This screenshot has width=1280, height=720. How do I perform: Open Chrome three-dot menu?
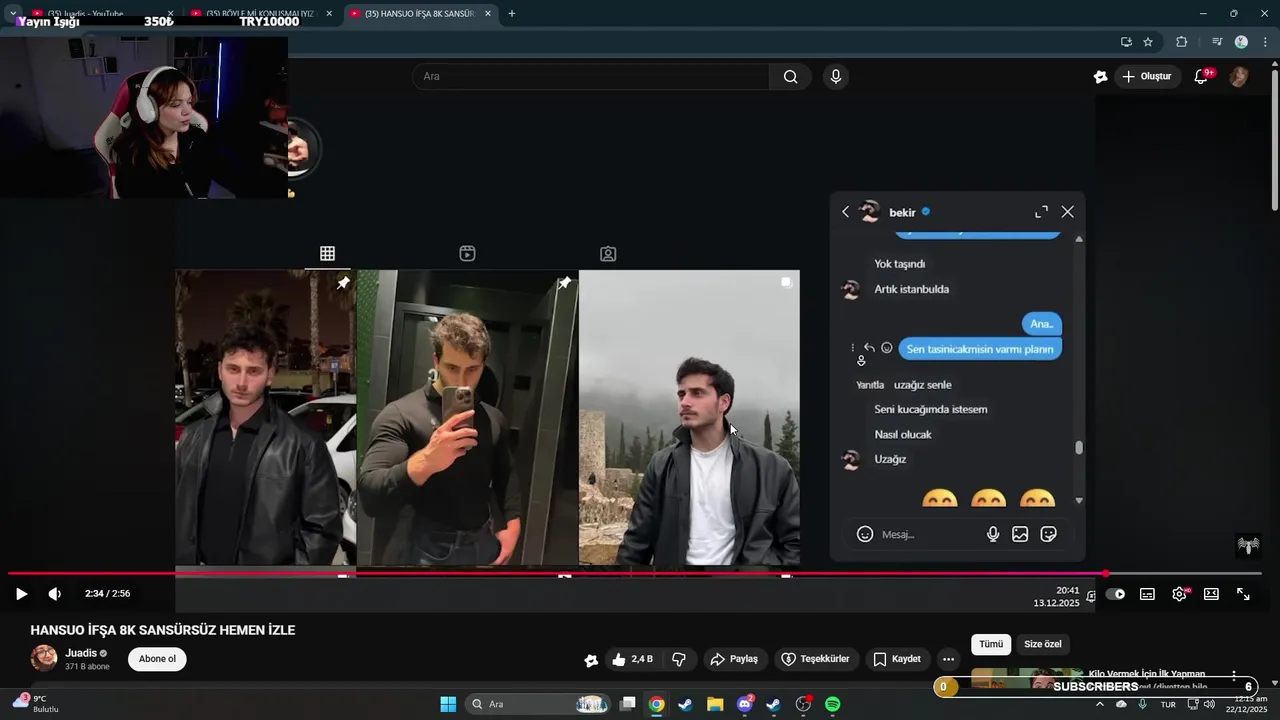pos(1265,42)
